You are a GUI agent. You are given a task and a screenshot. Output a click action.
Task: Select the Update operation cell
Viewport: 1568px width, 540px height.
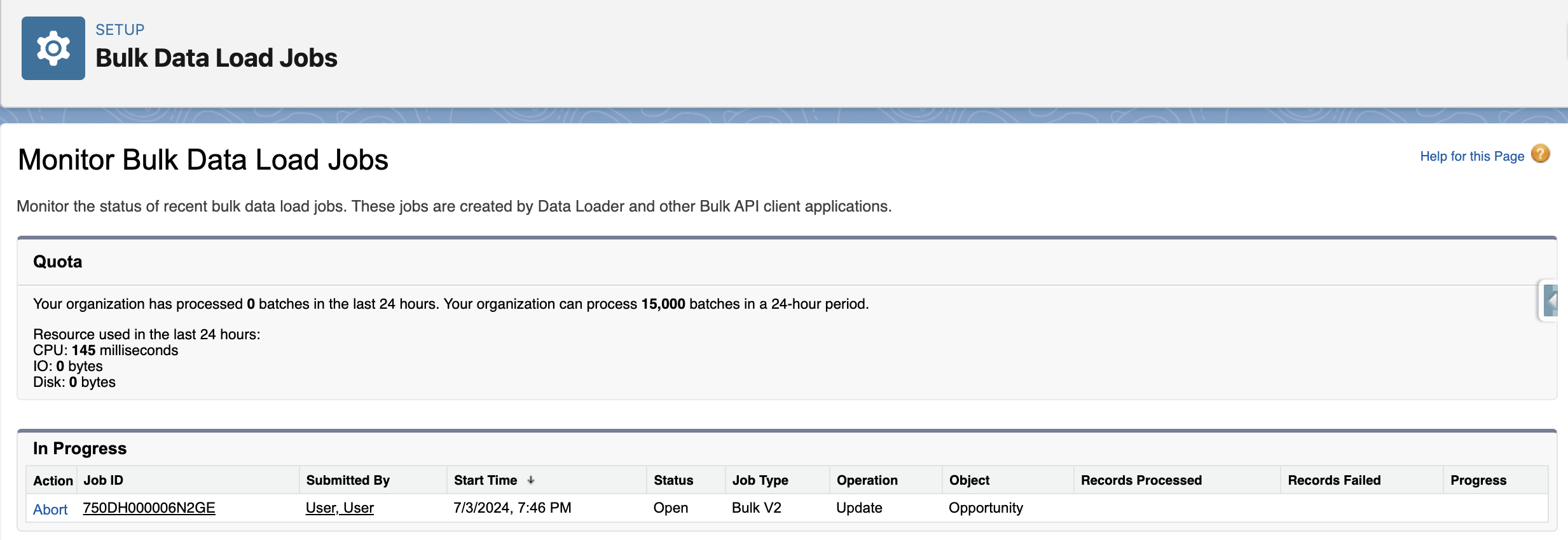(x=859, y=508)
